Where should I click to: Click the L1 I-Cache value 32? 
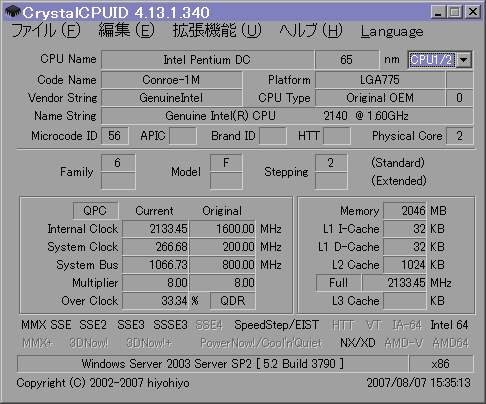[x=405, y=229]
